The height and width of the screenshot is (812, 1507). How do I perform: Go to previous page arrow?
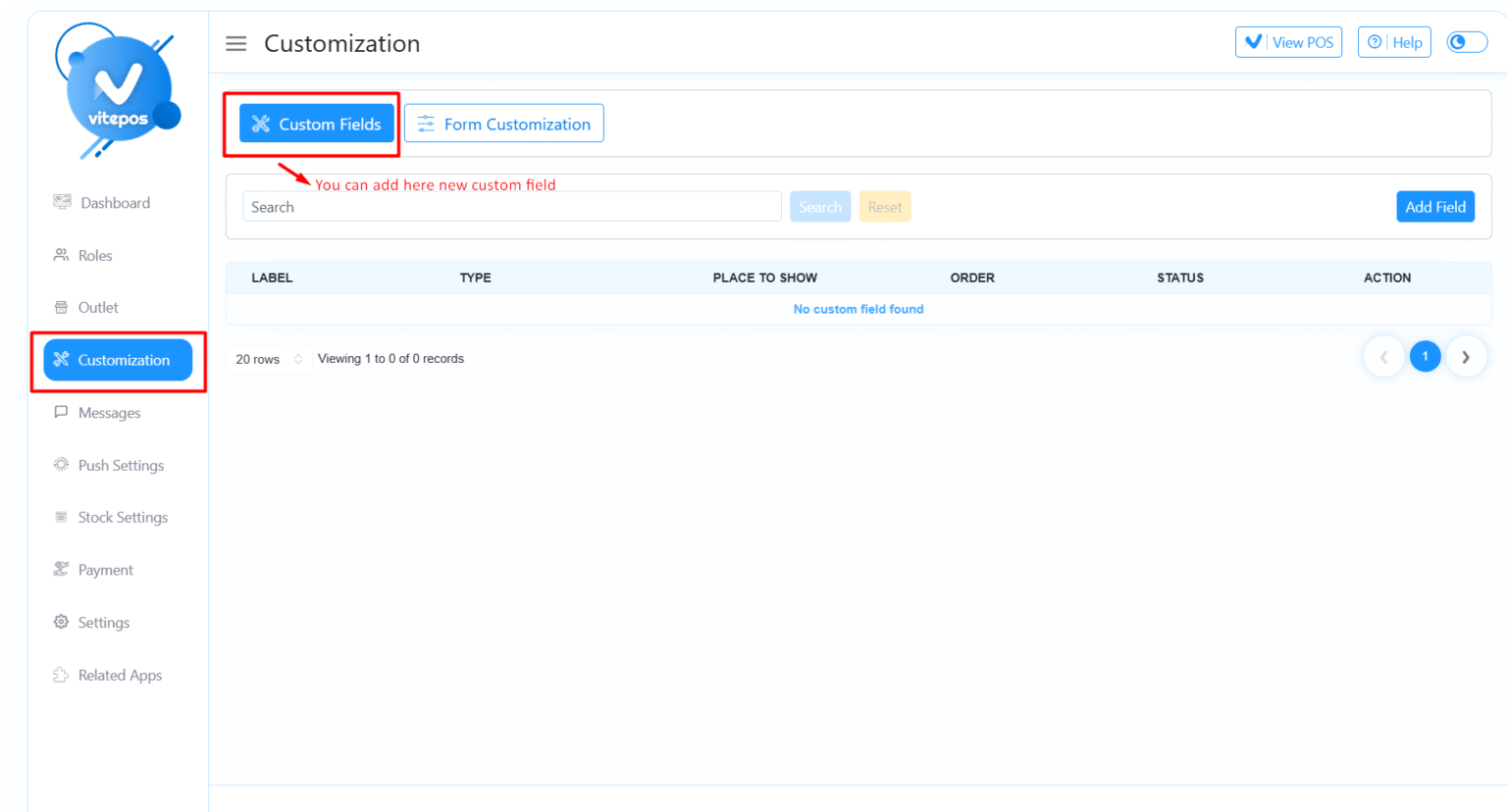(x=1383, y=357)
